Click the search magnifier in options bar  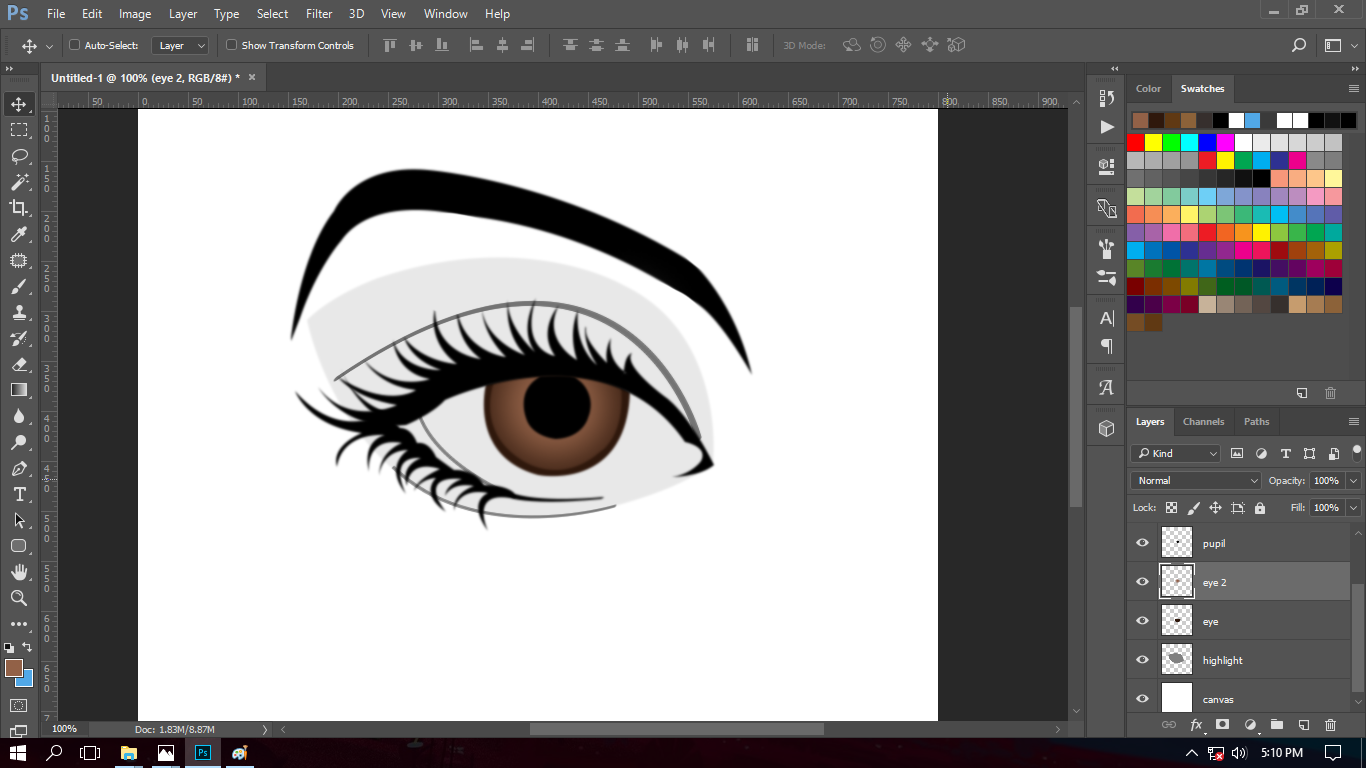pos(1298,45)
